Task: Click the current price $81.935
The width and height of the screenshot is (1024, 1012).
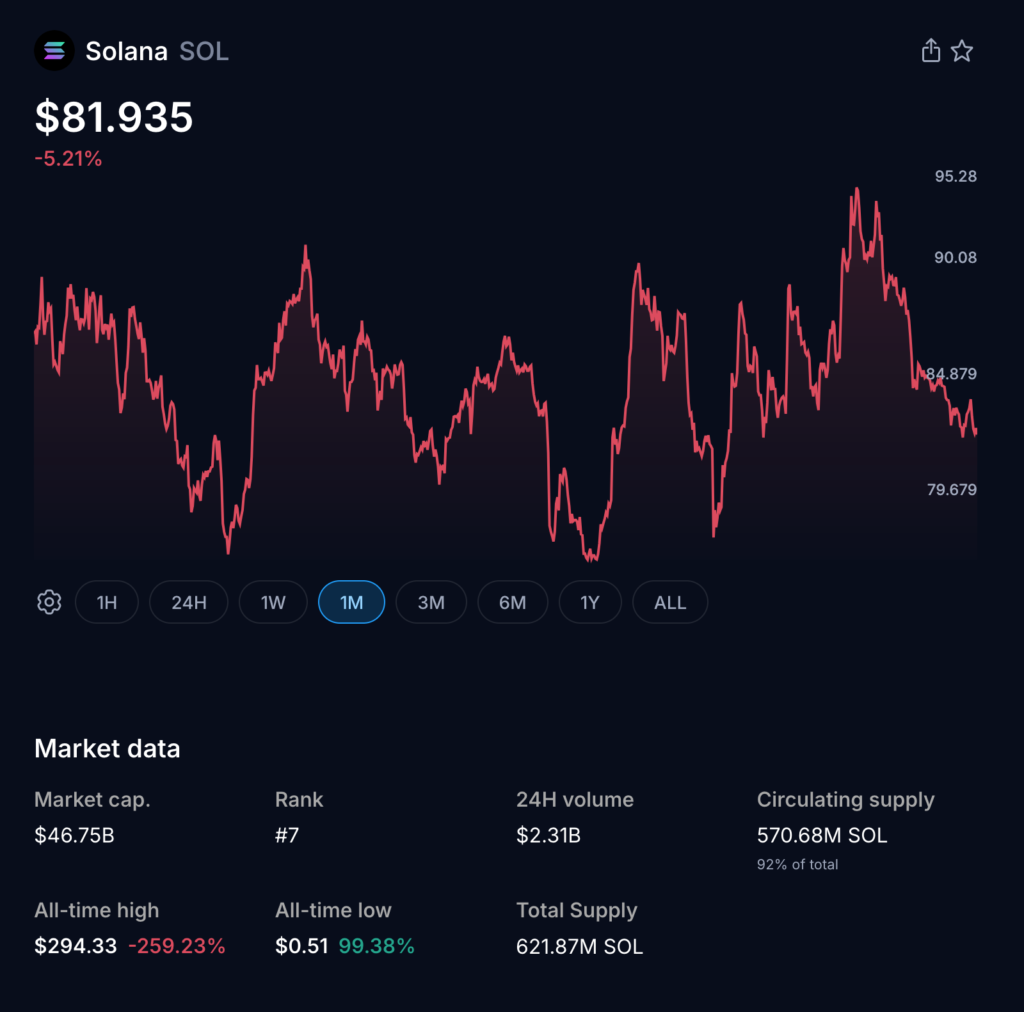Action: click(x=114, y=118)
